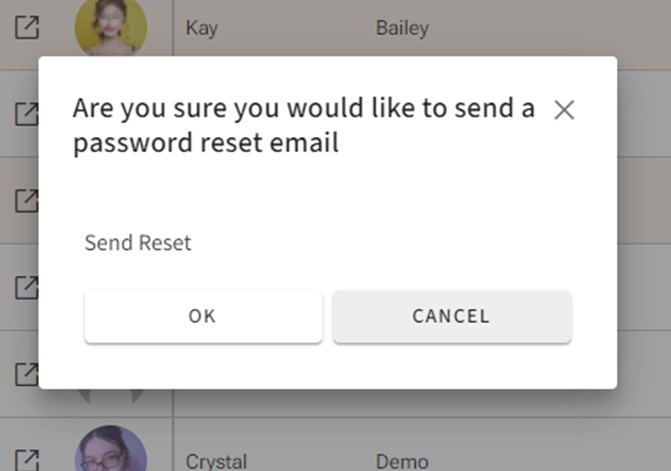Image resolution: width=671 pixels, height=471 pixels.
Task: Confirm password reset with OK
Action: (x=203, y=317)
